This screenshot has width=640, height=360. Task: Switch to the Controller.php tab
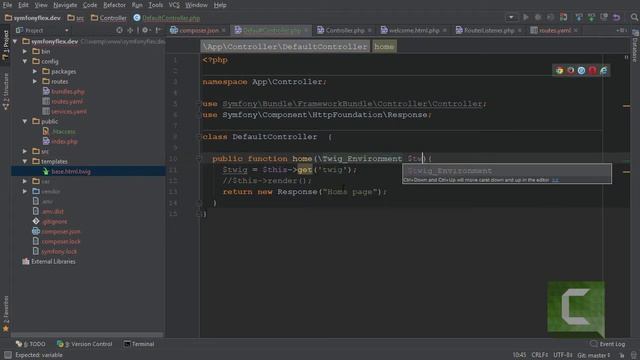(x=345, y=31)
